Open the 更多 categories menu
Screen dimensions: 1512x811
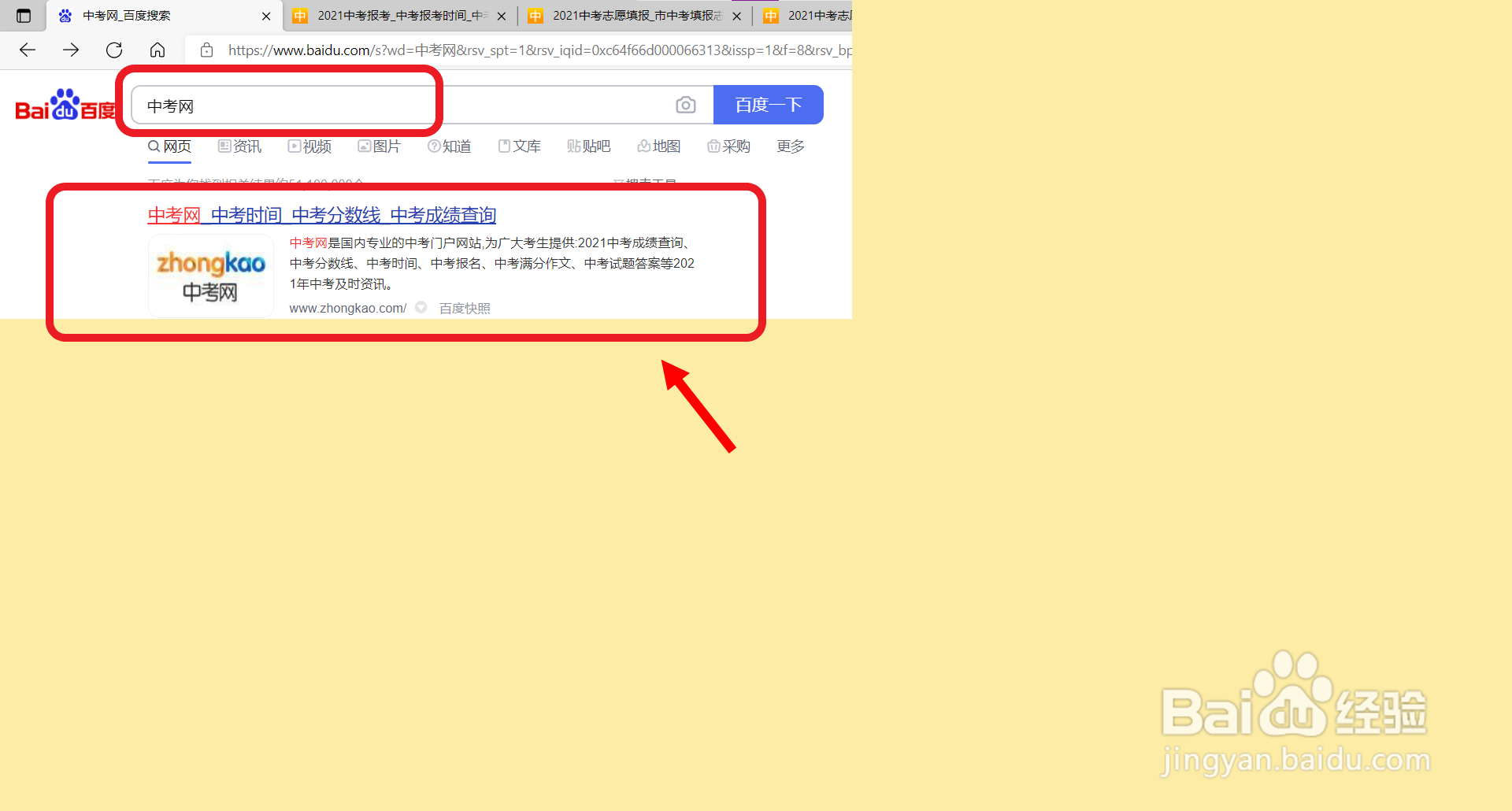[791, 146]
